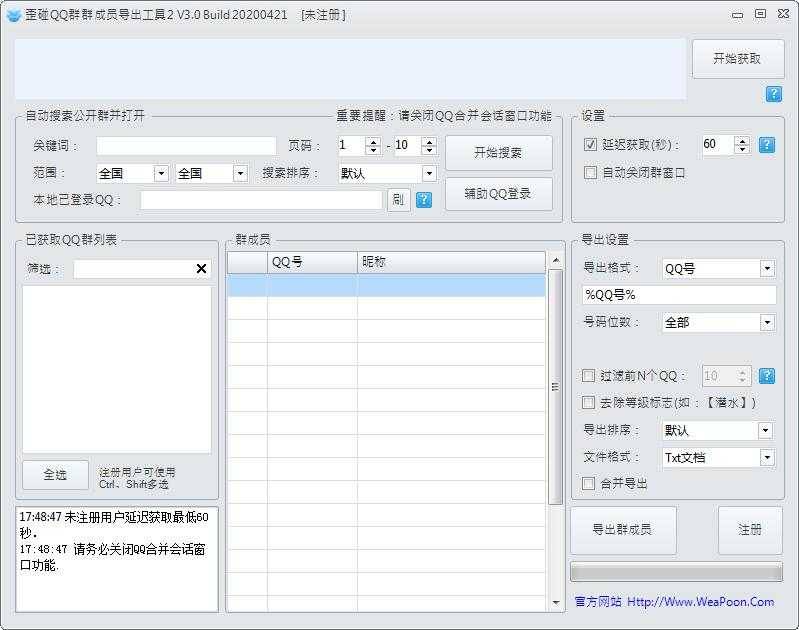Enable 过滤前N个QQ checkbox
The width and height of the screenshot is (799, 630).
(x=588, y=376)
